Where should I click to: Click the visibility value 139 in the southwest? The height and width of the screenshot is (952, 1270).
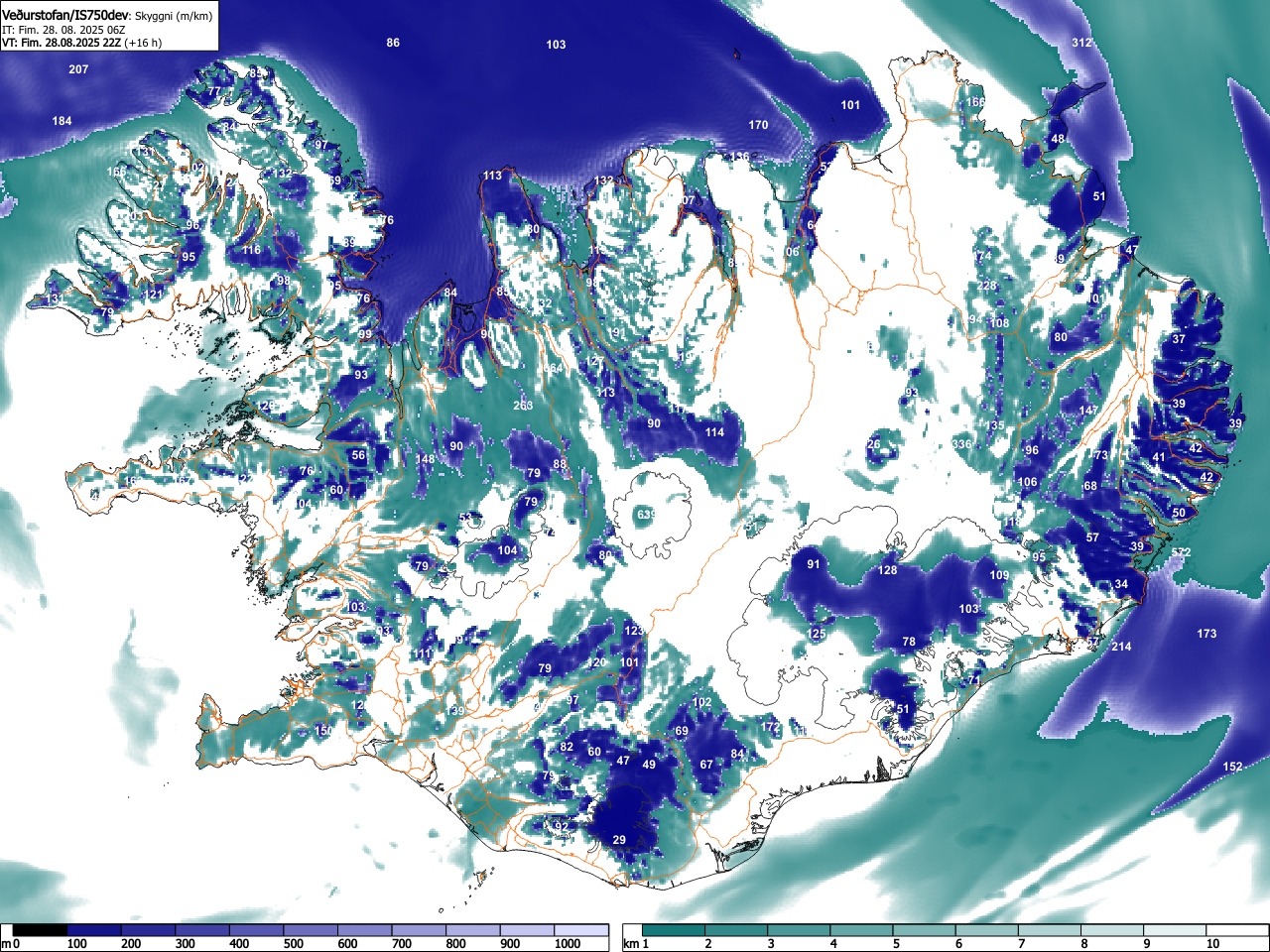pos(455,711)
